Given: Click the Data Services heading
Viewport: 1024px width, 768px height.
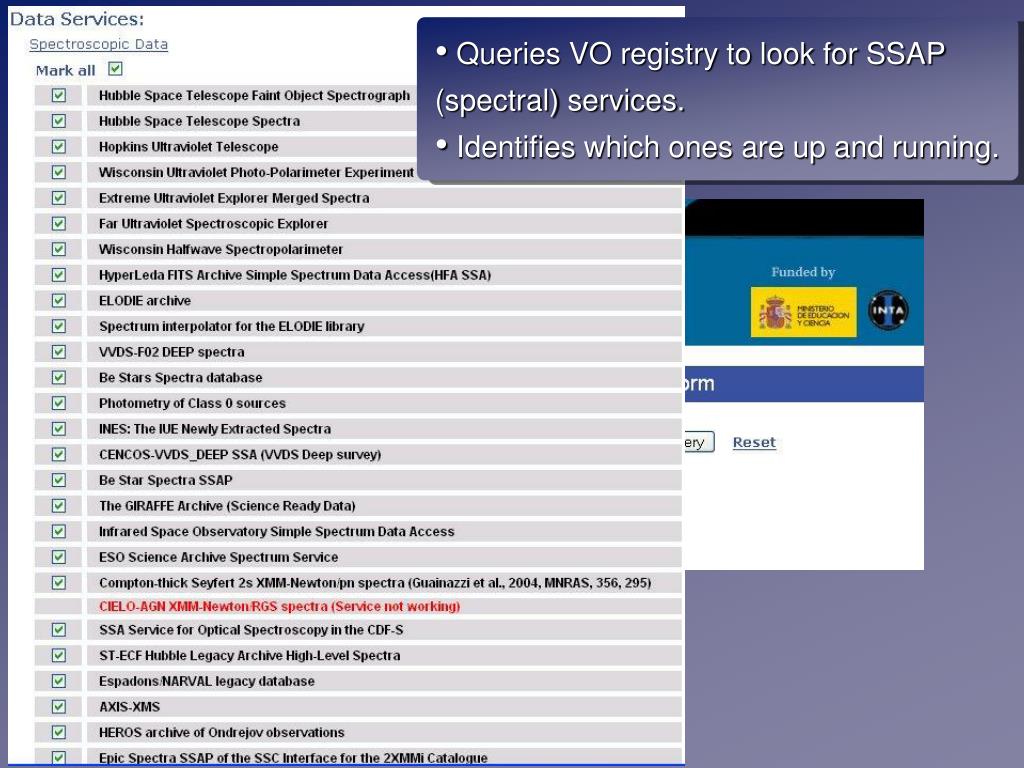Looking at the screenshot, I should tap(77, 19).
